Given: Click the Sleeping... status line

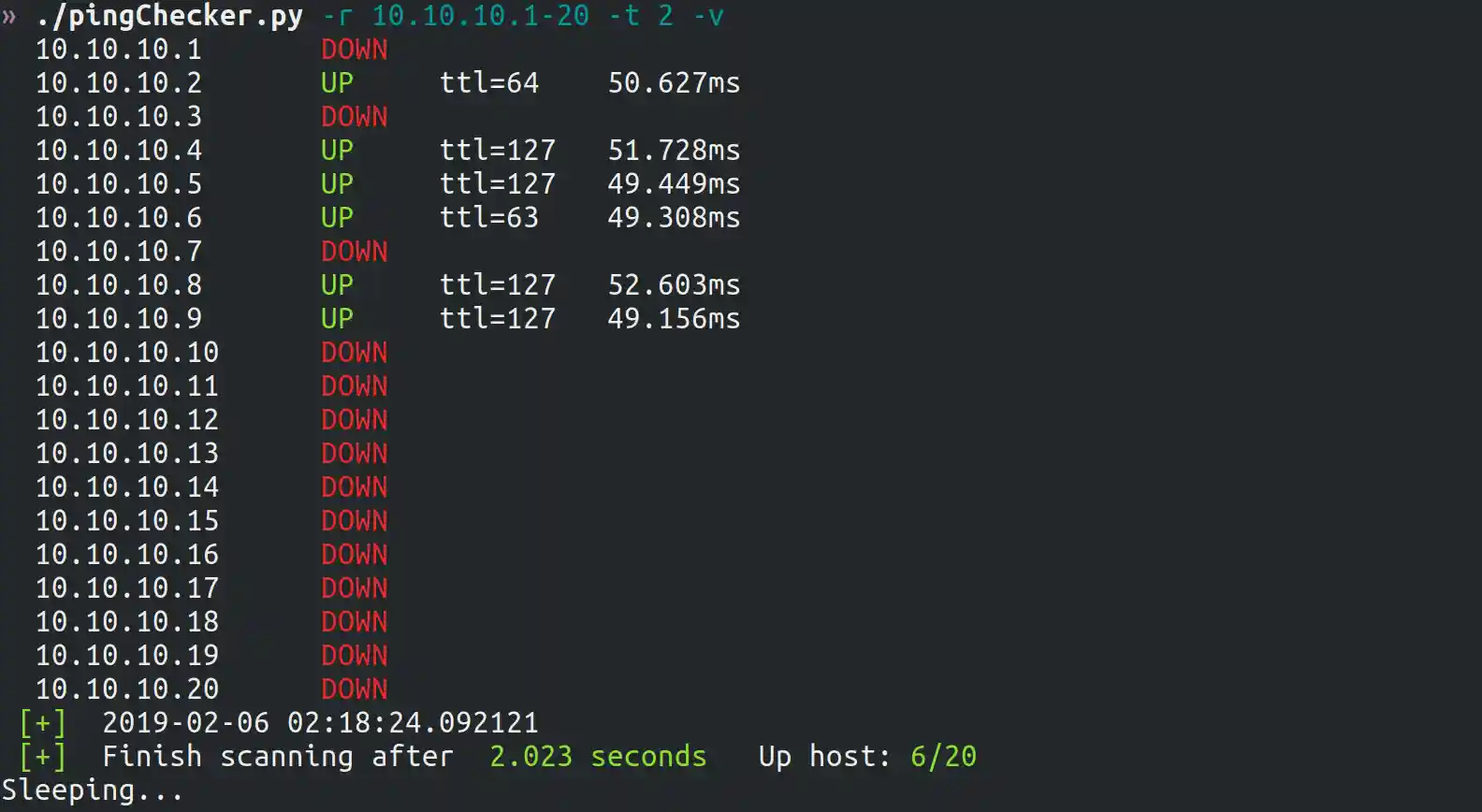Looking at the screenshot, I should tap(93, 790).
